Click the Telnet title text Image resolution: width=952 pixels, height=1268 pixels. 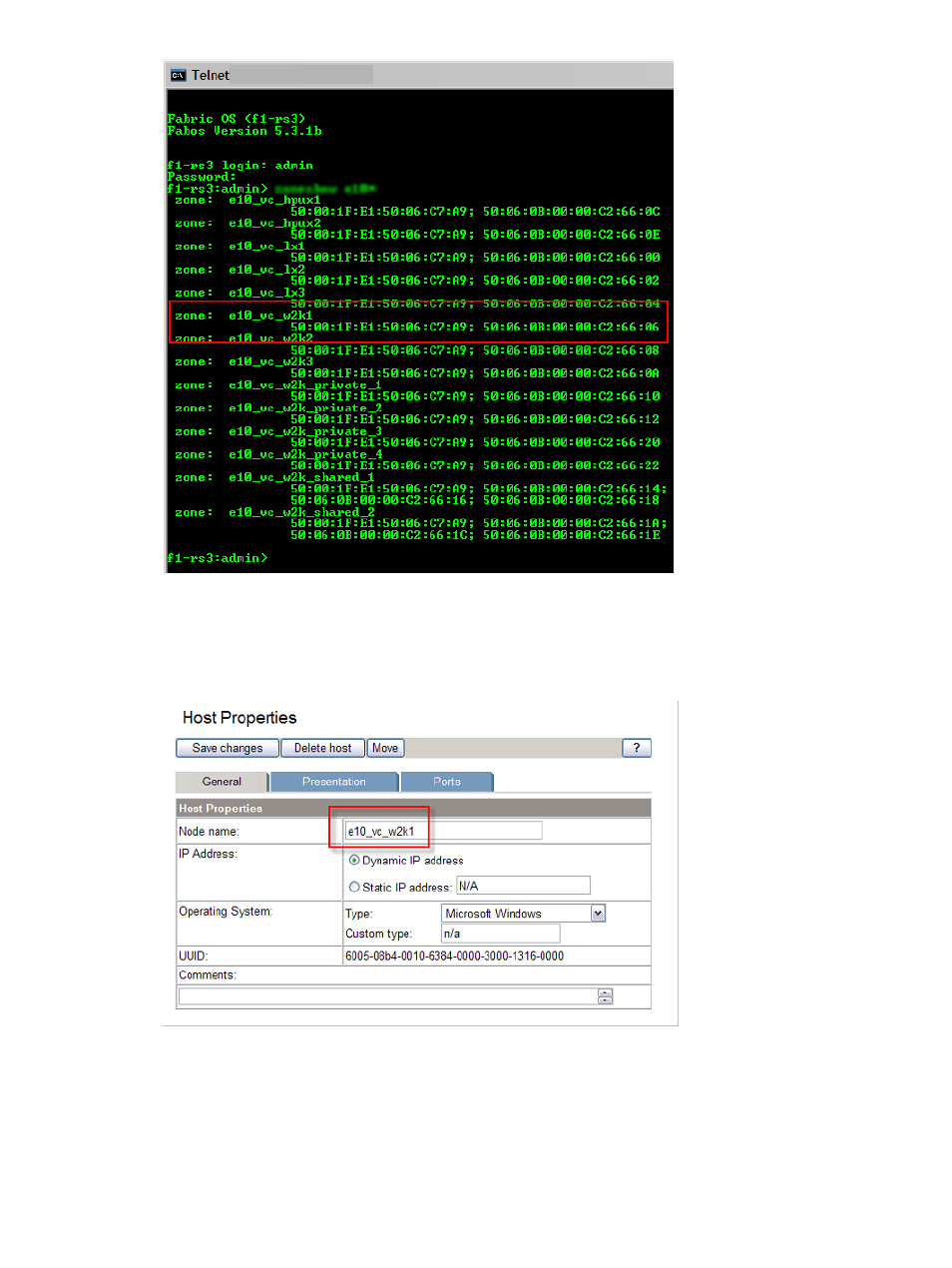[211, 75]
